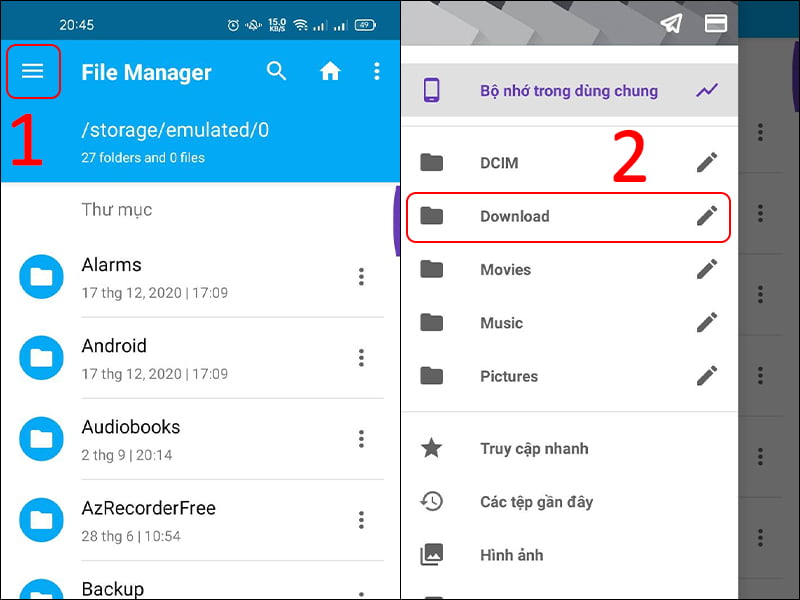Screen dimensions: 800x600
Task: Tap the AzRecorderFree folder name
Action: pos(148,508)
